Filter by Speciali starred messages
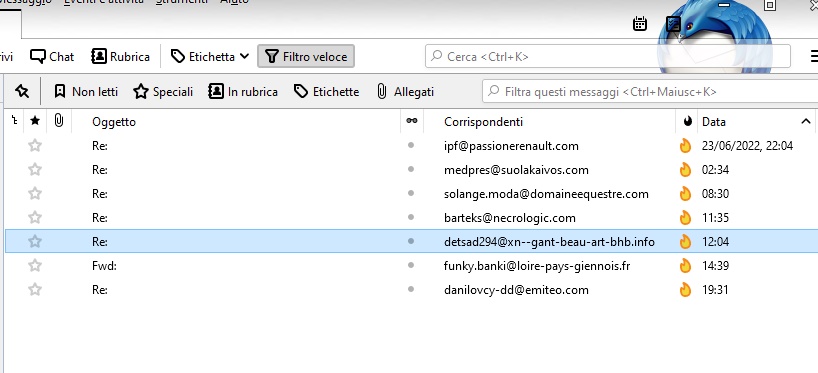 coord(163,92)
